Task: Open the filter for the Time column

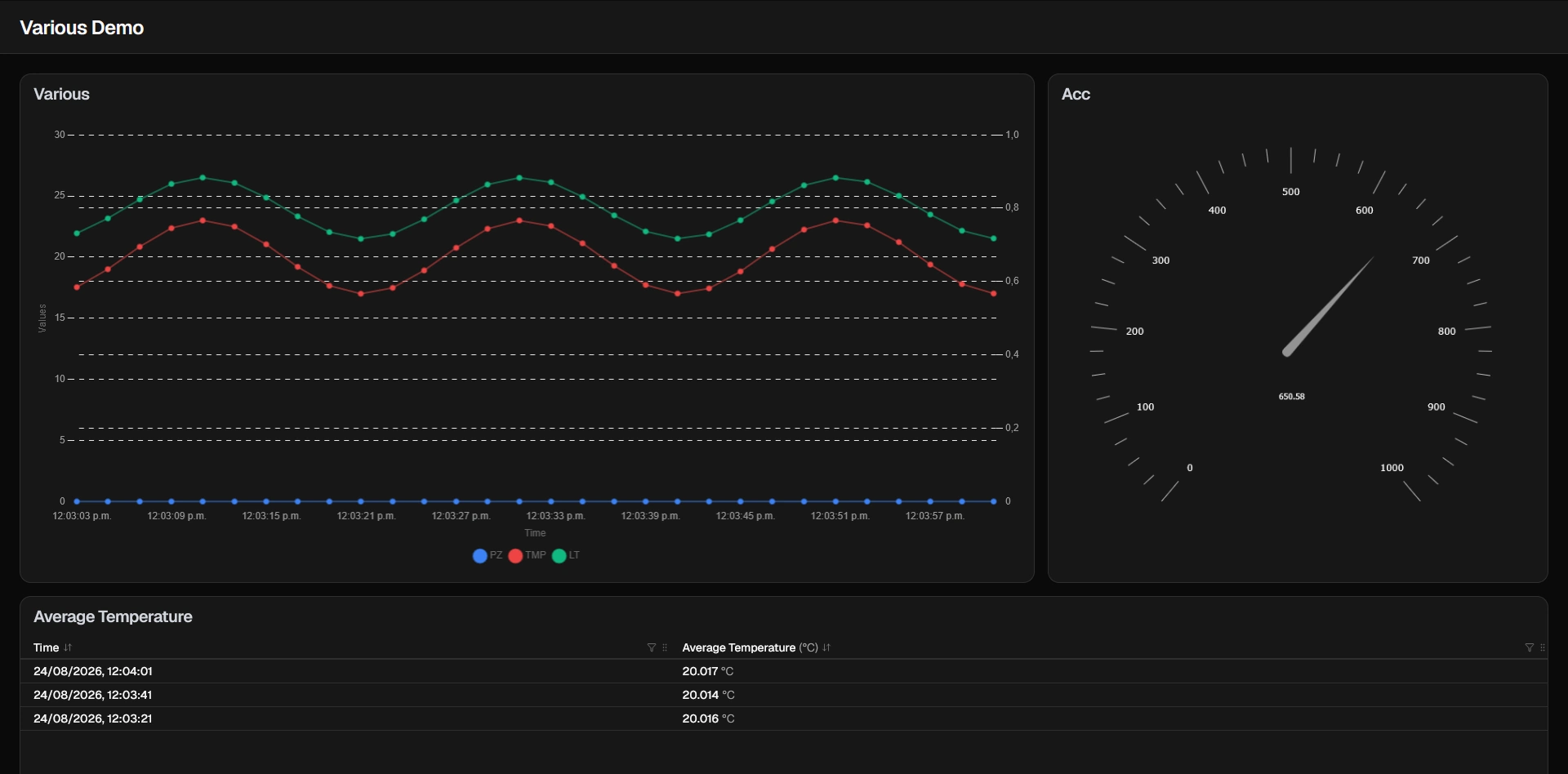Action: [652, 647]
